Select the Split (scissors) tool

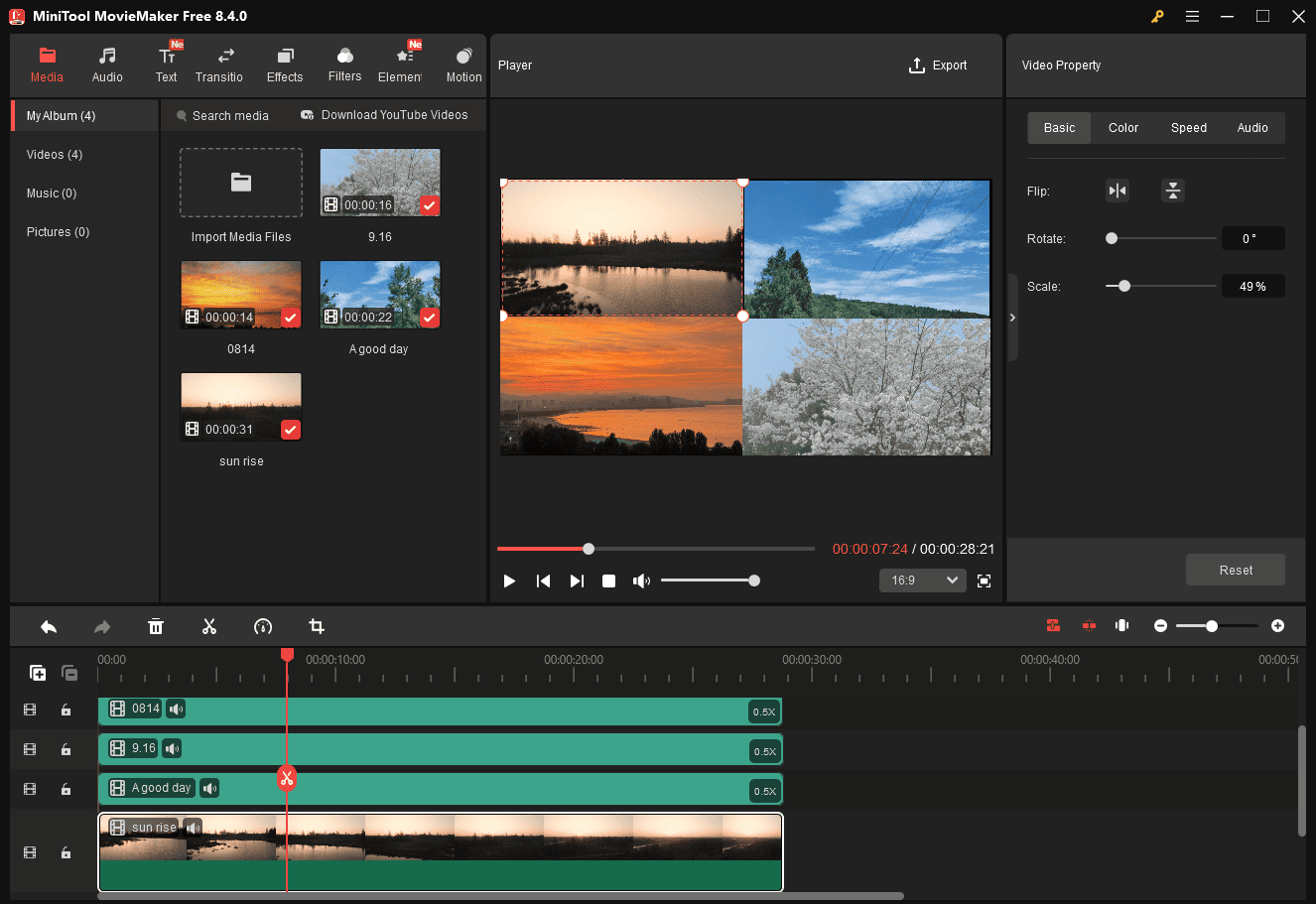pyautogui.click(x=209, y=626)
